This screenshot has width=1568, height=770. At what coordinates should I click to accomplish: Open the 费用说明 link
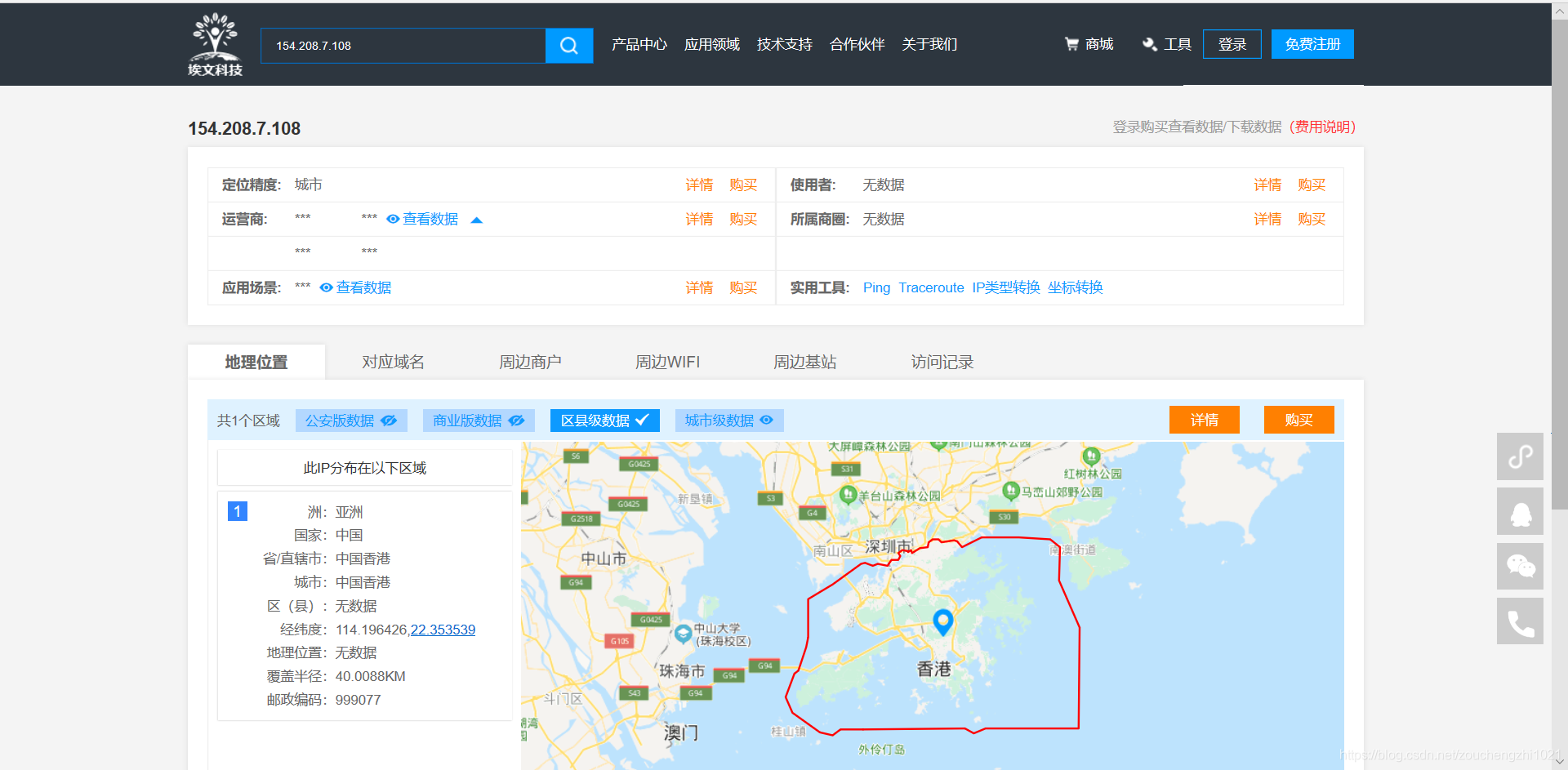click(1323, 127)
